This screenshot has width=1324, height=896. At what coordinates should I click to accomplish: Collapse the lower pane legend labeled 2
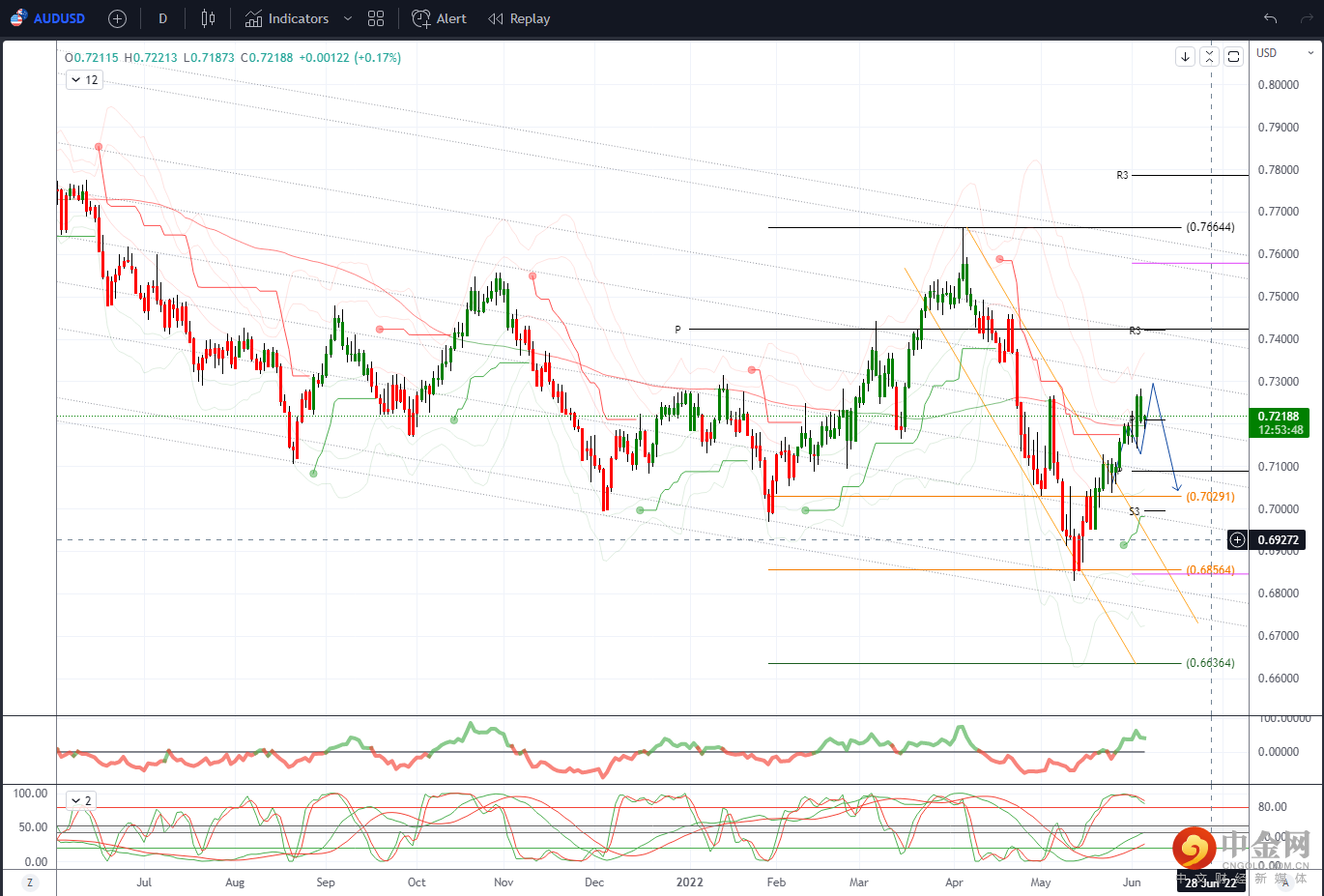[x=81, y=800]
